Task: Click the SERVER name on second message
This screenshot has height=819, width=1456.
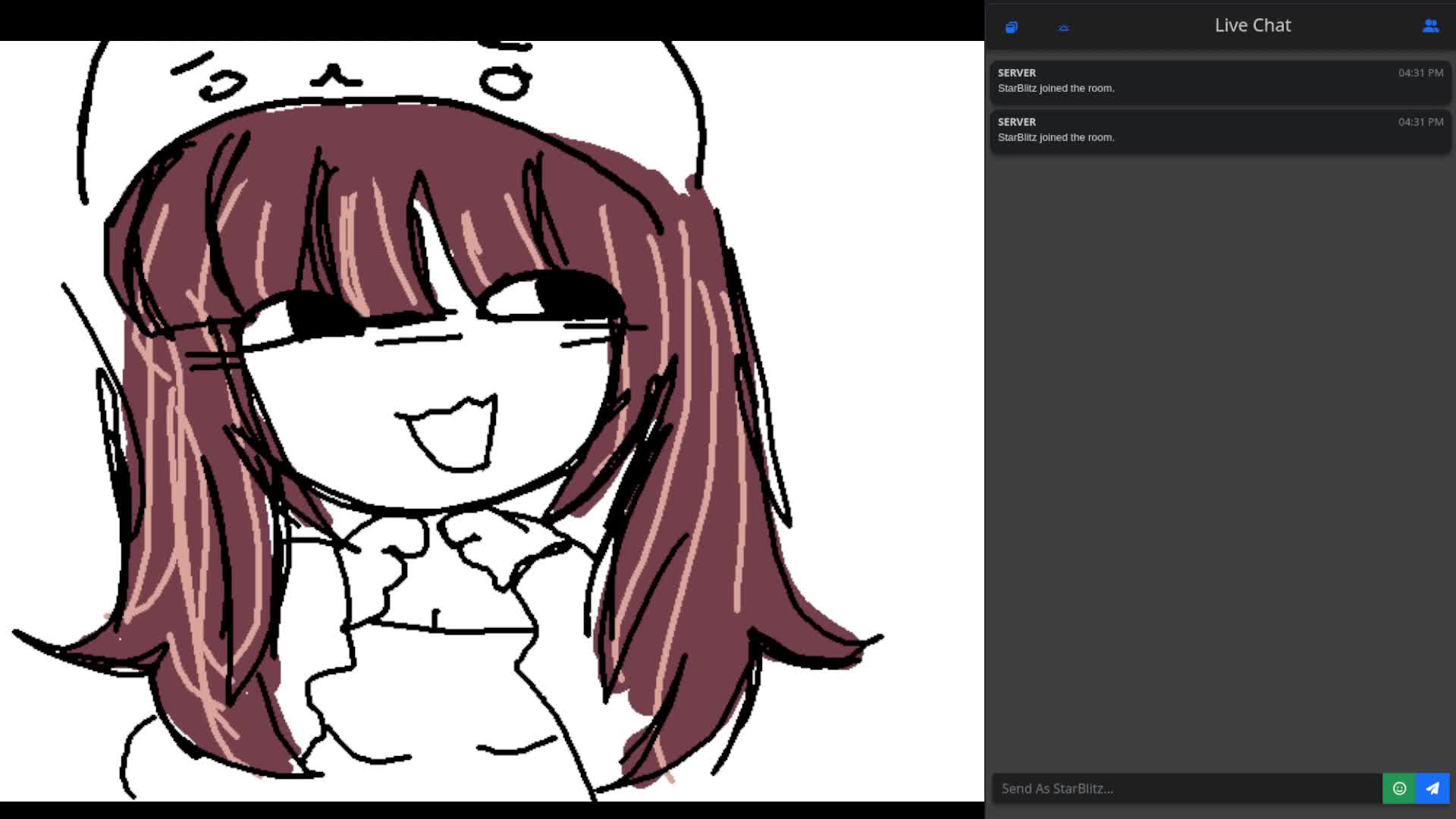Action: click(1016, 122)
